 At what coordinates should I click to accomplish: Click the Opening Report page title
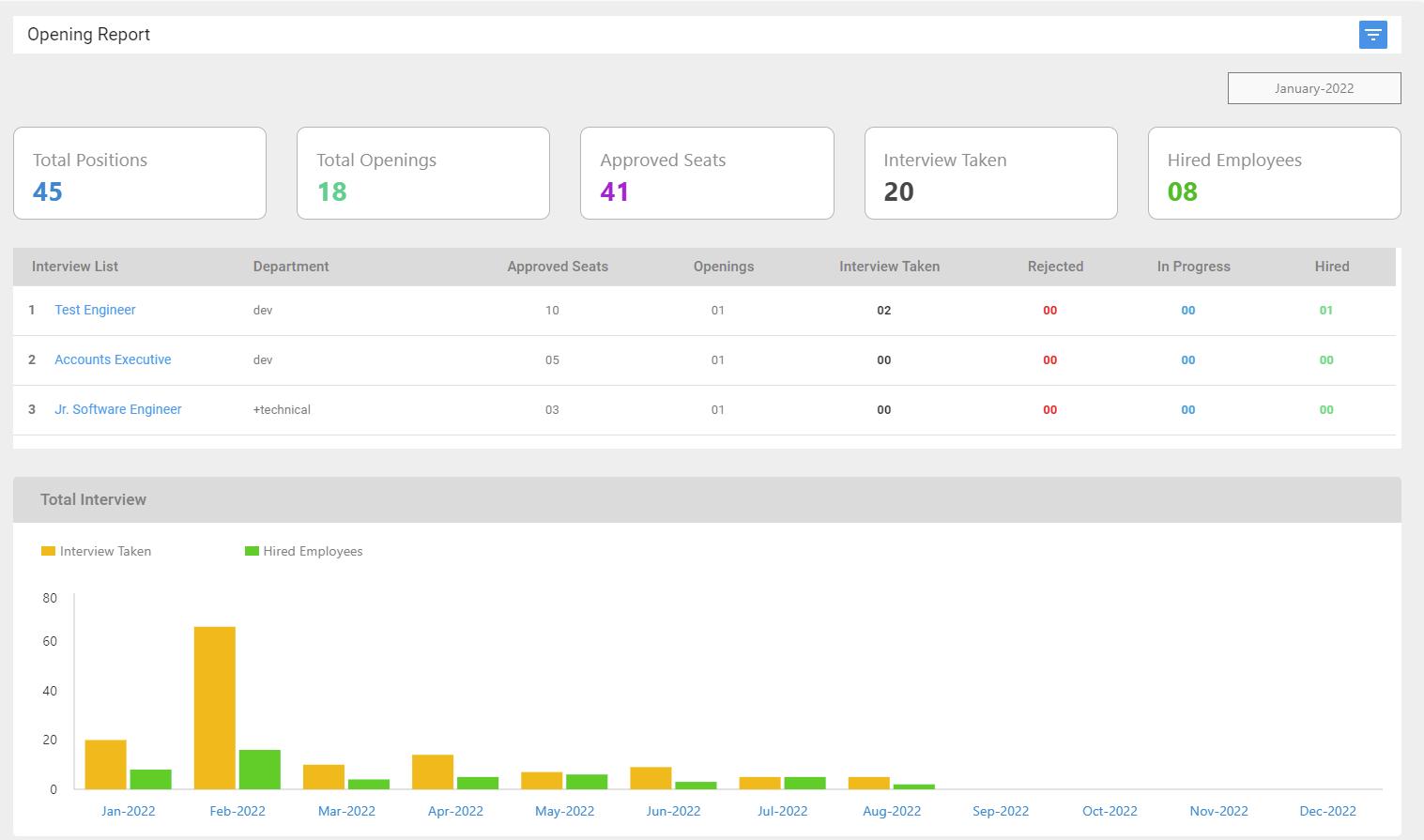[x=88, y=35]
